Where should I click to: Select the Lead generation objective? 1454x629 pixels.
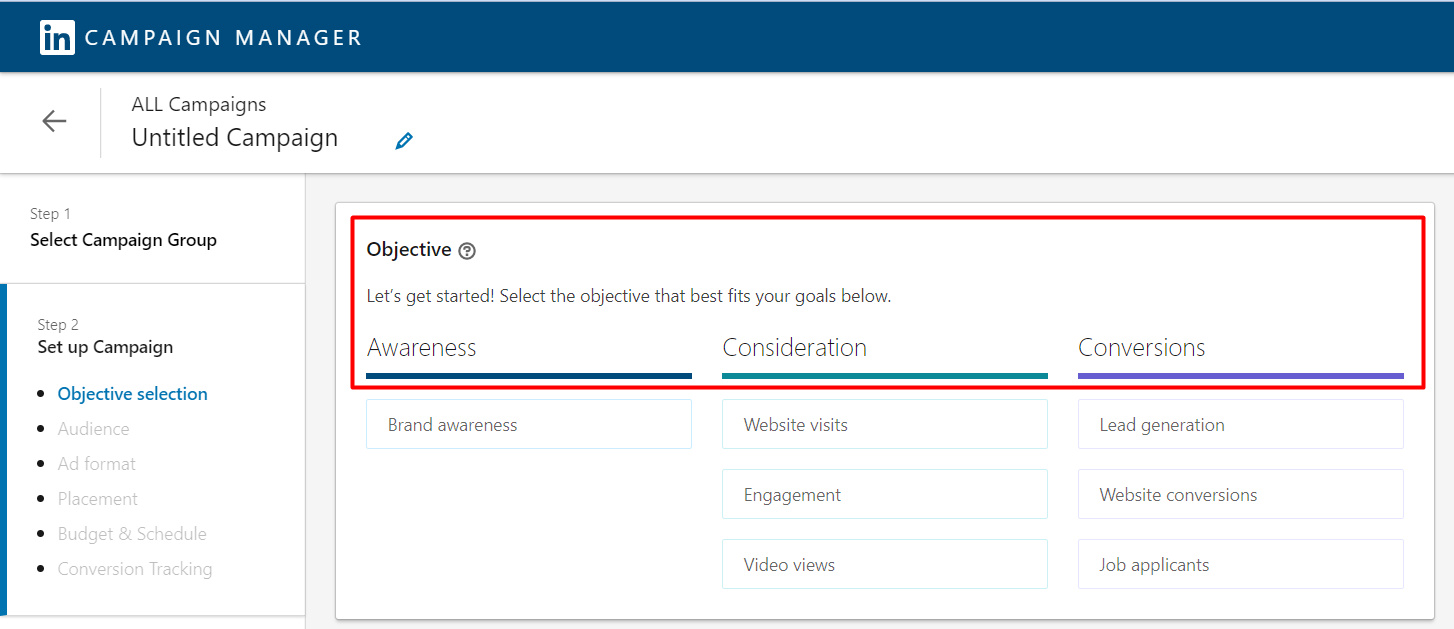point(1240,425)
